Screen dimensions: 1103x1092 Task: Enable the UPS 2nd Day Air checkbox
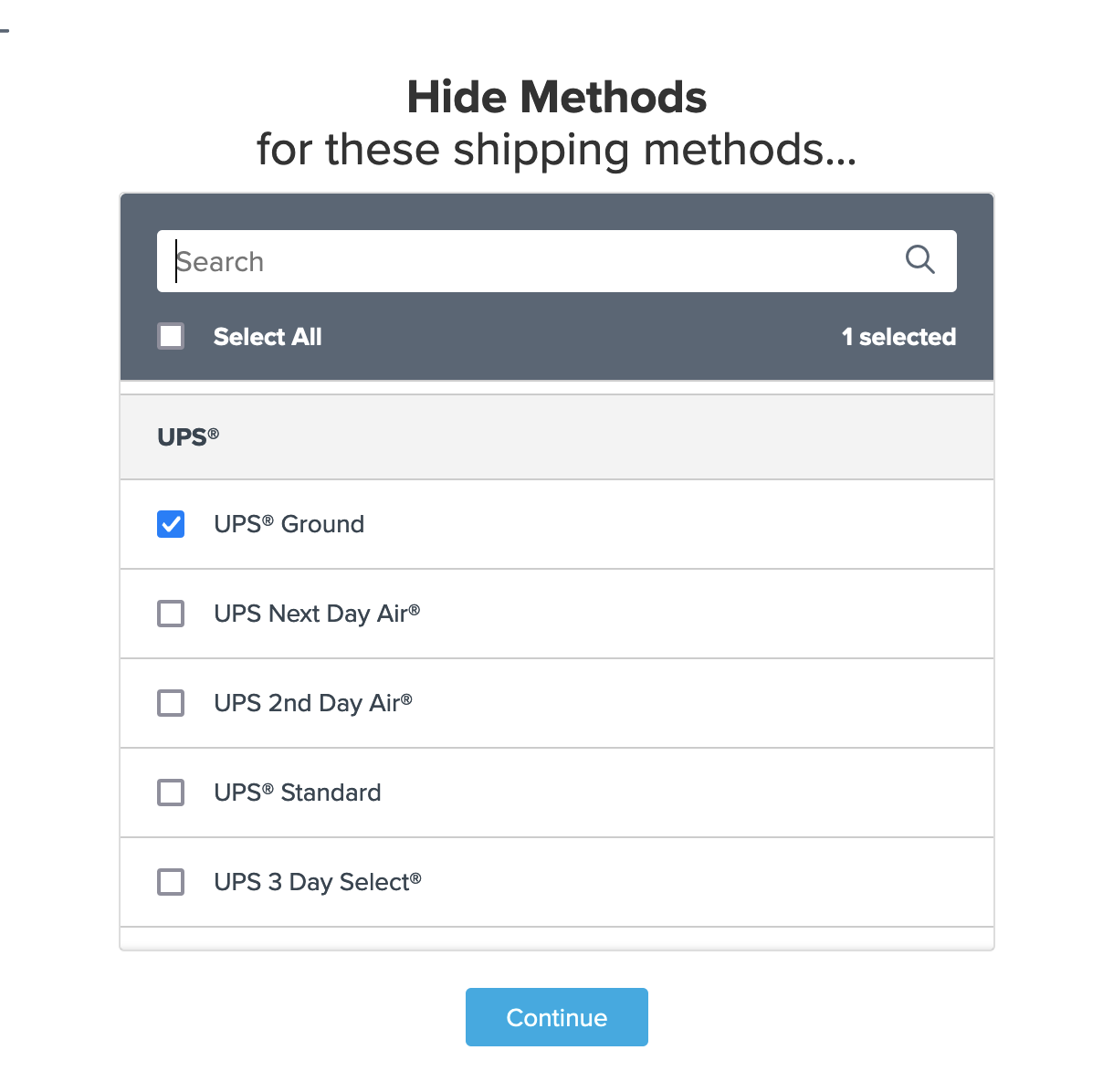[x=171, y=703]
